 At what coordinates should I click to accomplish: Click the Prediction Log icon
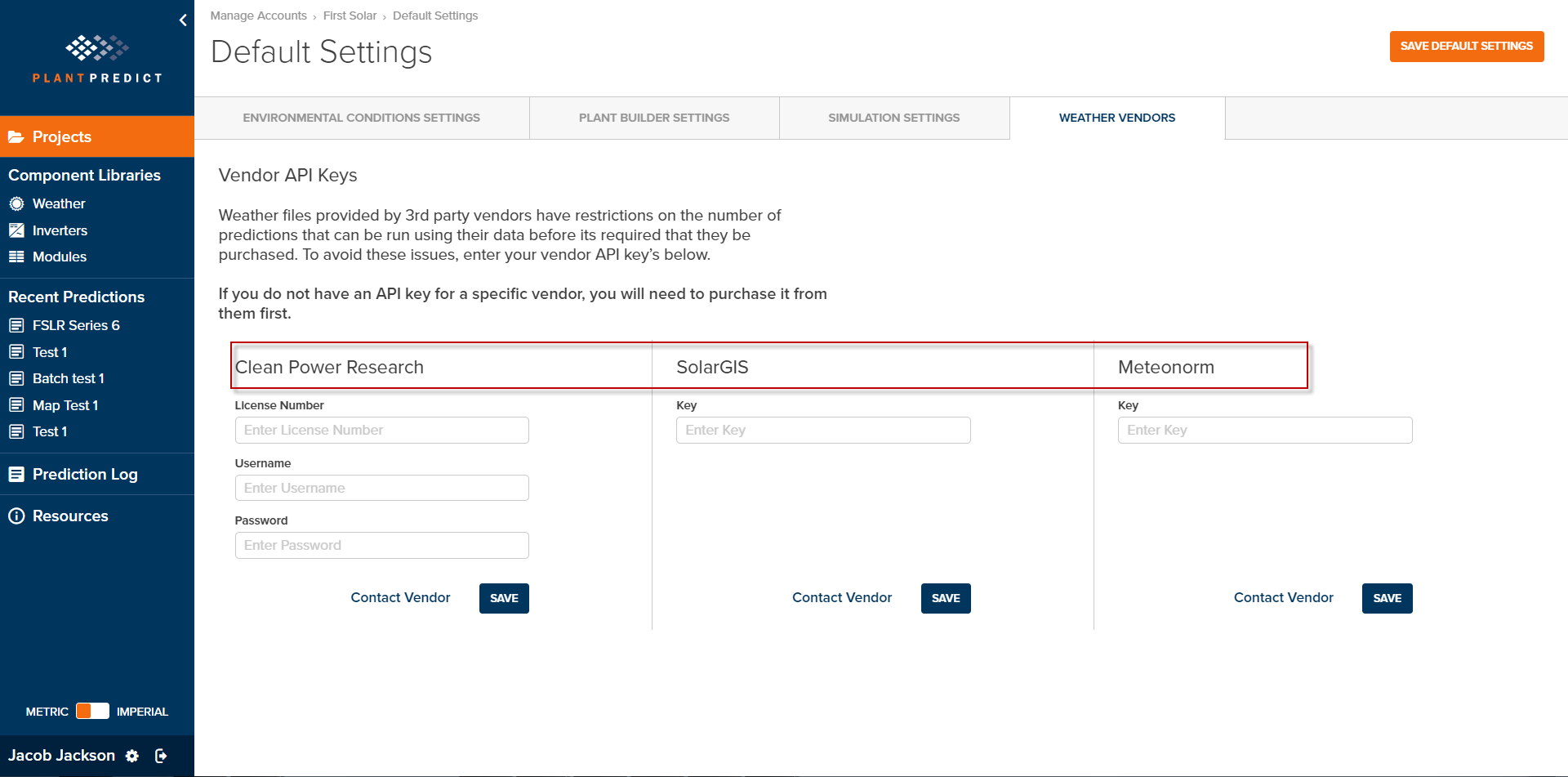pyautogui.click(x=16, y=474)
